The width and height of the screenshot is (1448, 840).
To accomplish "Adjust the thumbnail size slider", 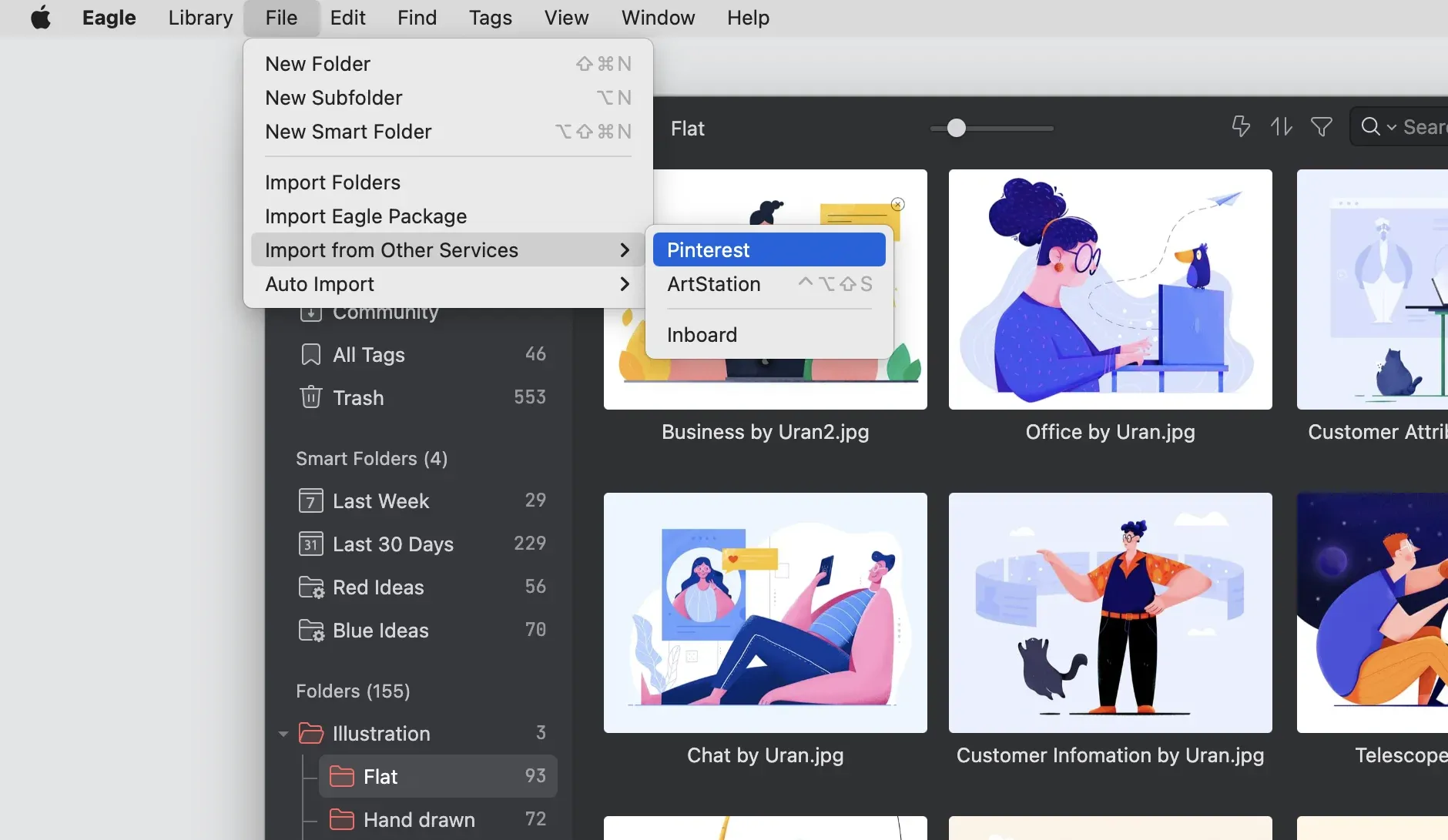I will [956, 128].
